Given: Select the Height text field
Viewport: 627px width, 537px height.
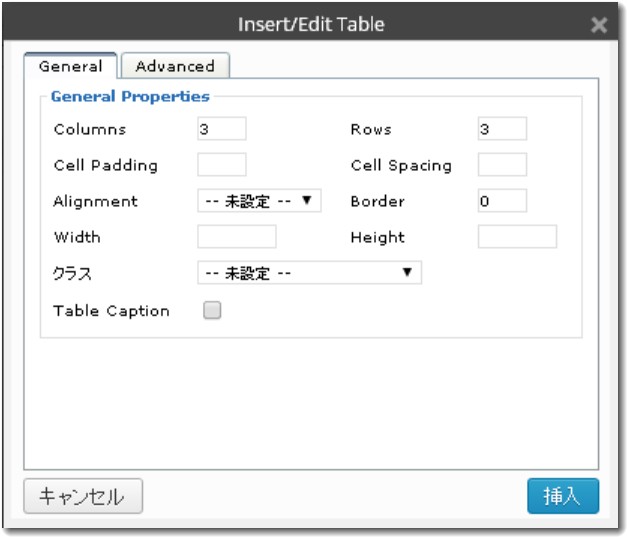Looking at the screenshot, I should 517,237.
